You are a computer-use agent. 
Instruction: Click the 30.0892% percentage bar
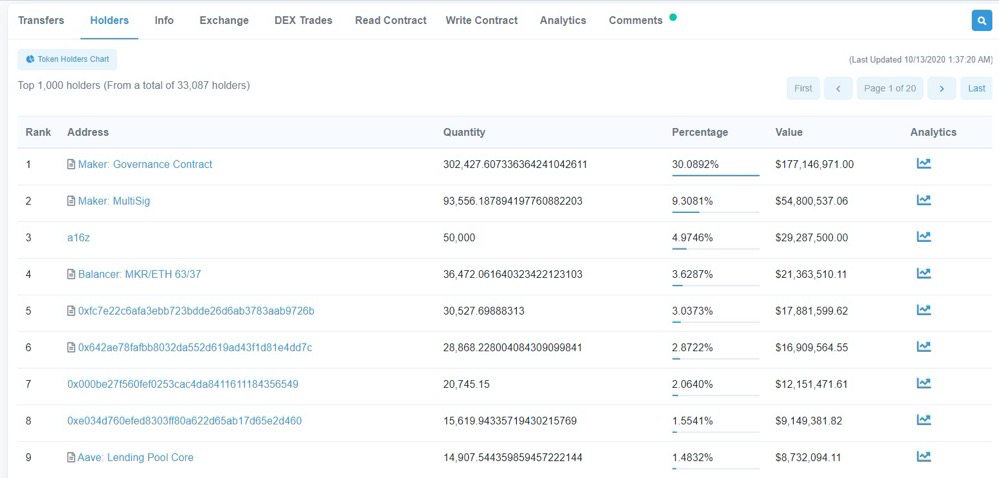tap(715, 175)
